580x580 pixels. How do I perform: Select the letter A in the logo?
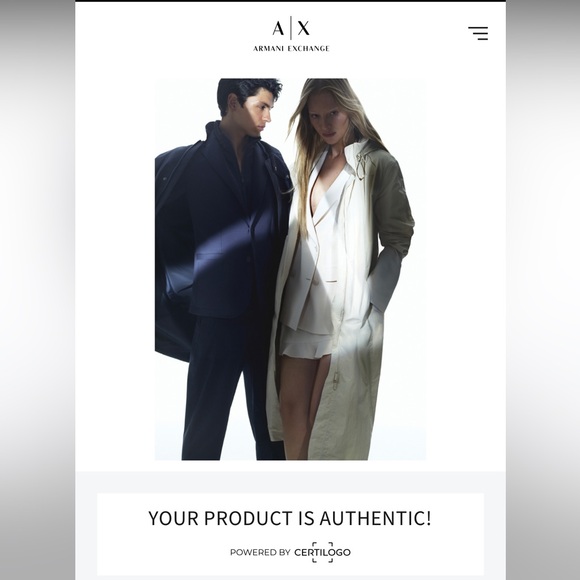point(279,28)
